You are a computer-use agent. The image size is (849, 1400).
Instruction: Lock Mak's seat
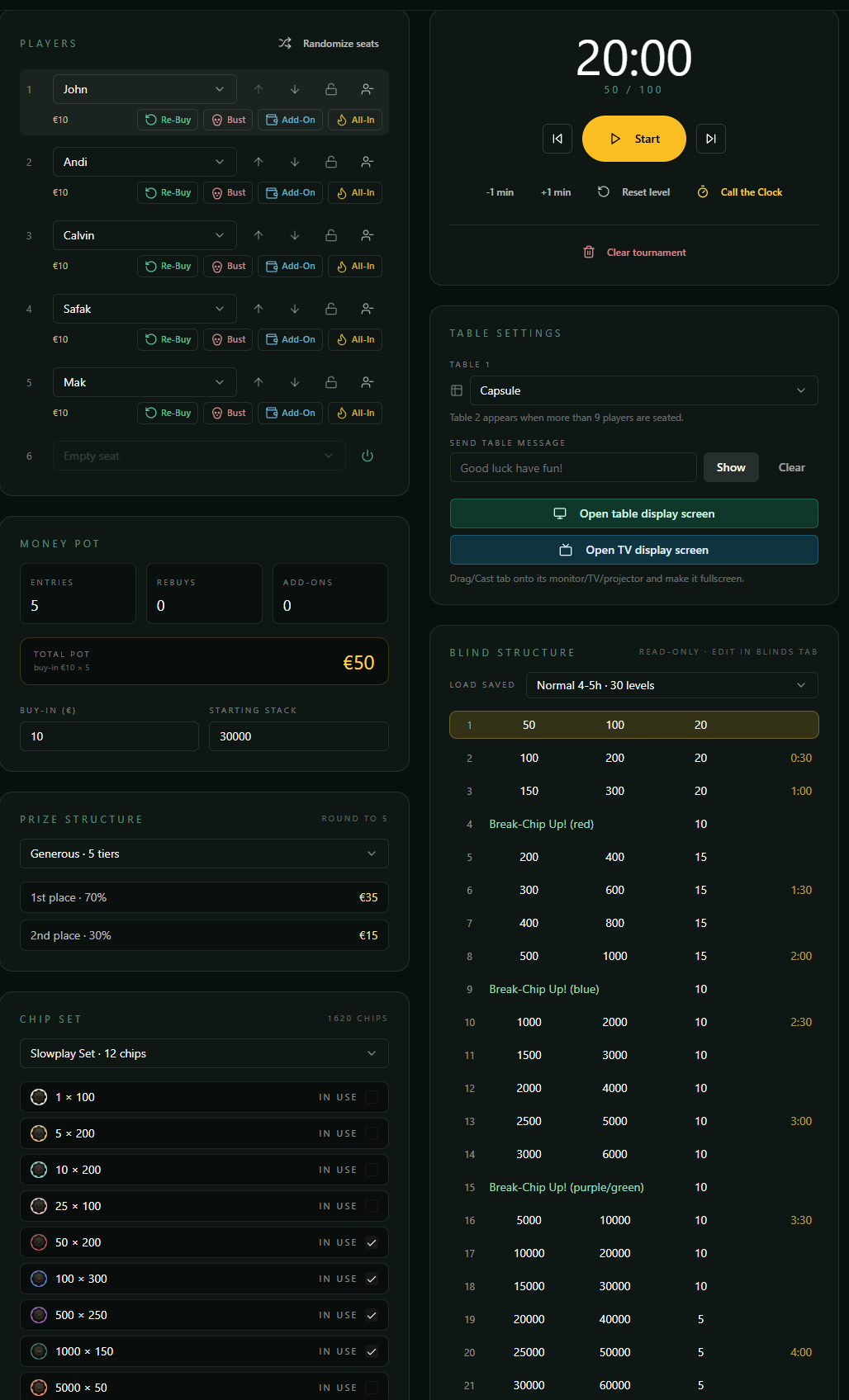331,382
